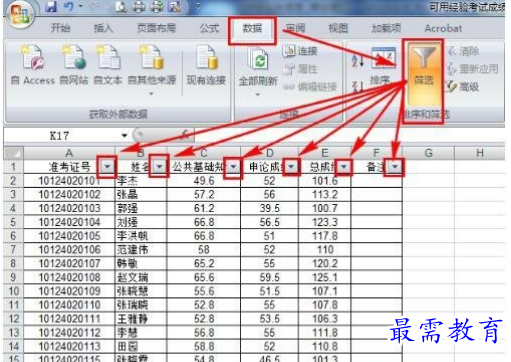511x362 pixels.
Task: Open the 准考证号 filter dropdown
Action: [107, 166]
